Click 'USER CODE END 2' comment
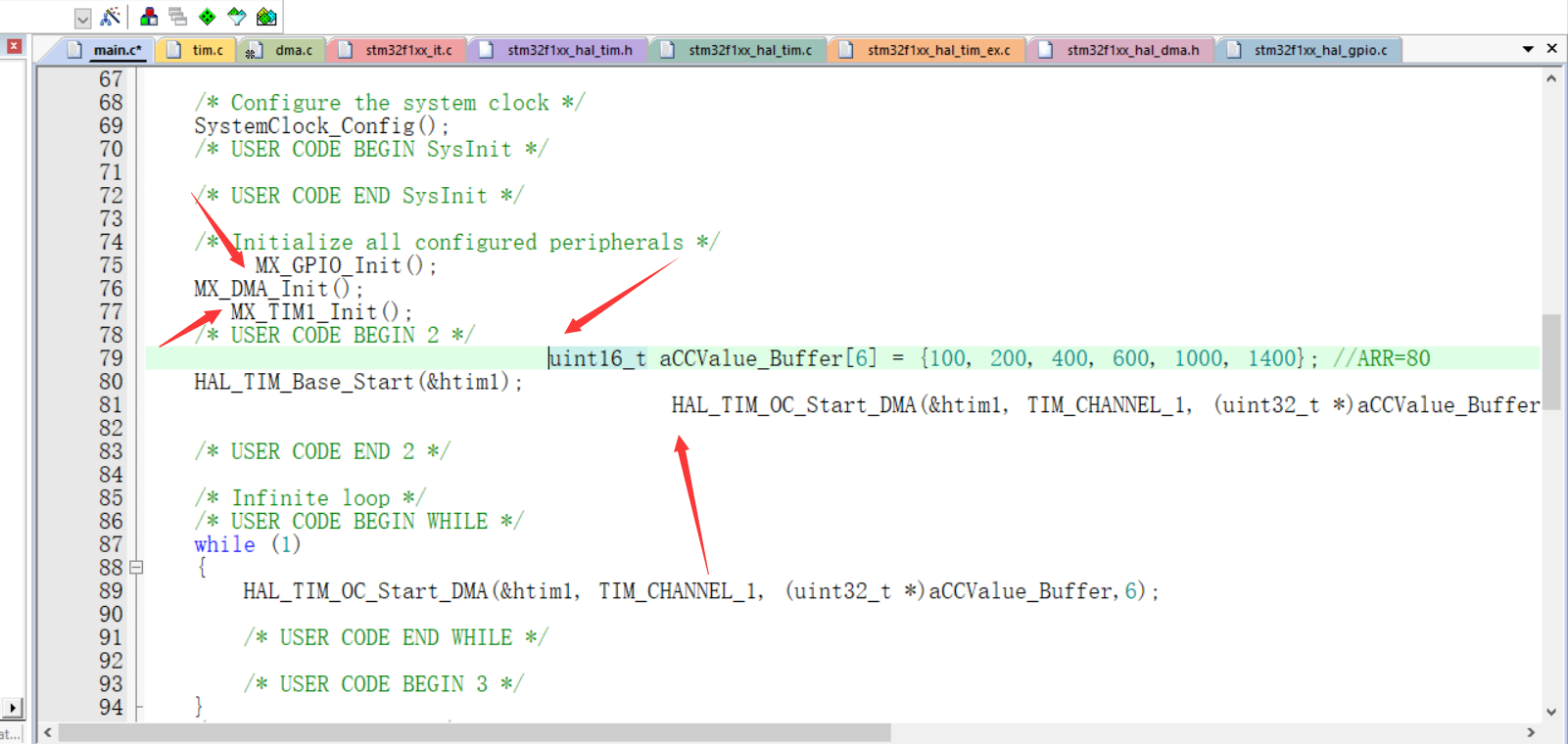The width and height of the screenshot is (1568, 744). (322, 451)
